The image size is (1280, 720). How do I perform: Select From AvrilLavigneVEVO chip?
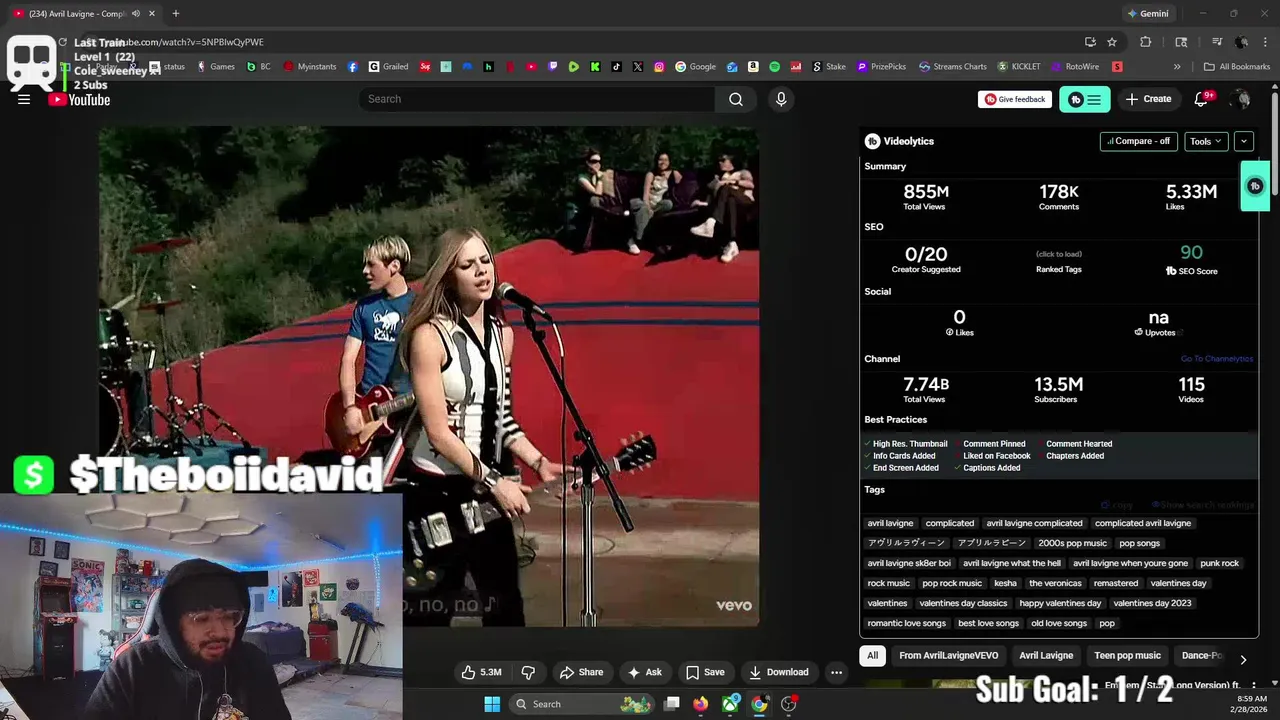click(x=948, y=656)
